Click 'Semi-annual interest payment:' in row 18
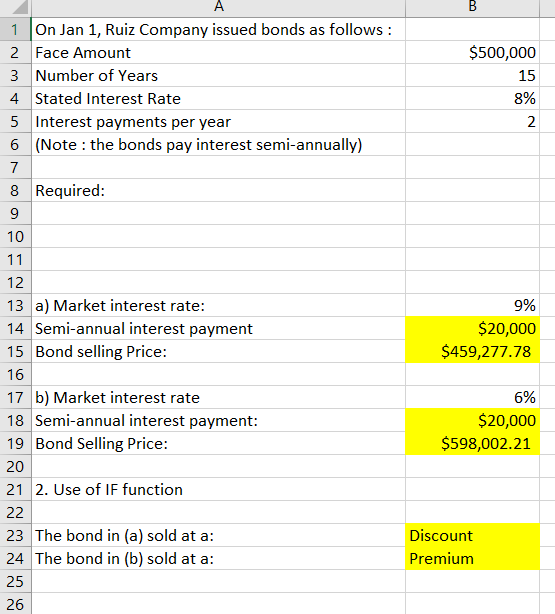555x614 pixels. point(218,421)
